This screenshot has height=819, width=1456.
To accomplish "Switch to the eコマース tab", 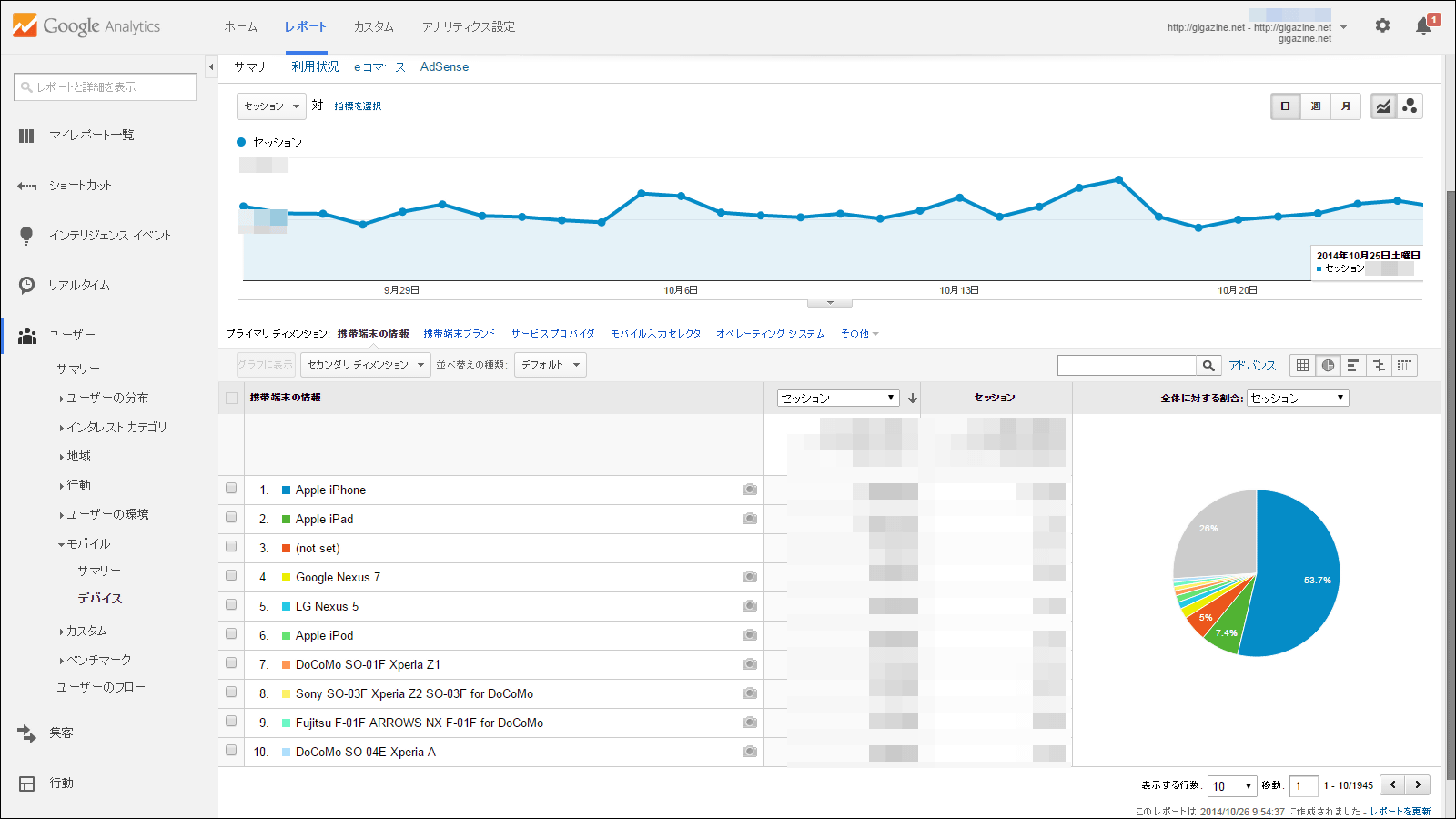I will [x=379, y=66].
